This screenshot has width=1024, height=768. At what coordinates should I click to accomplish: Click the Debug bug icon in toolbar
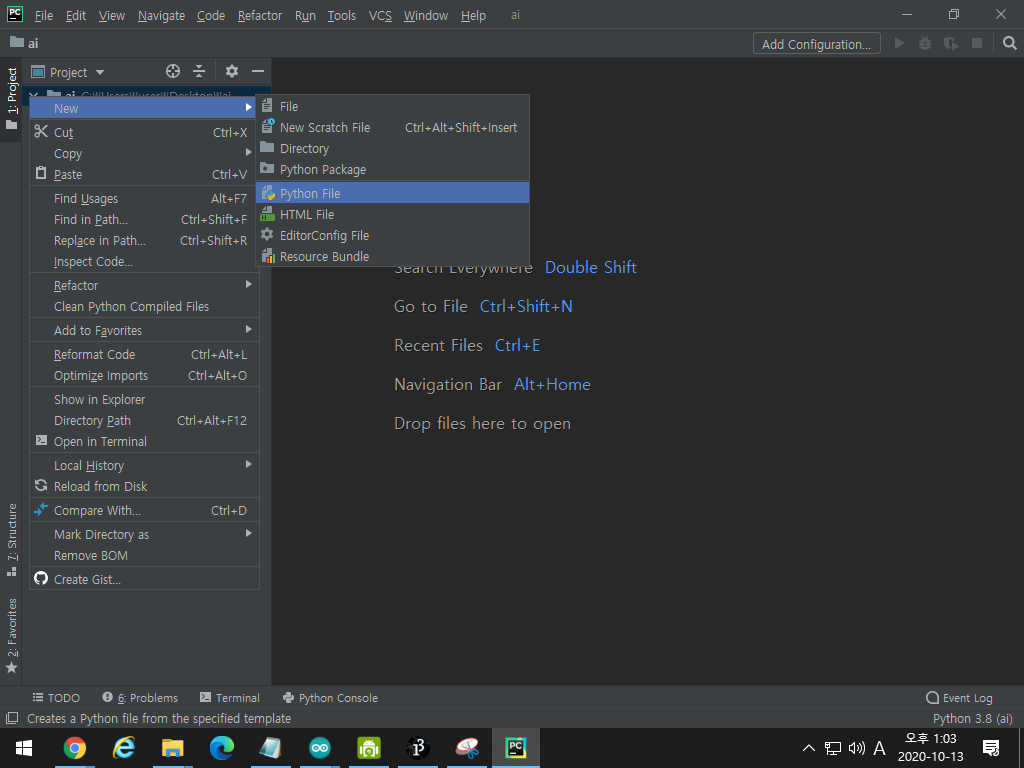point(925,43)
